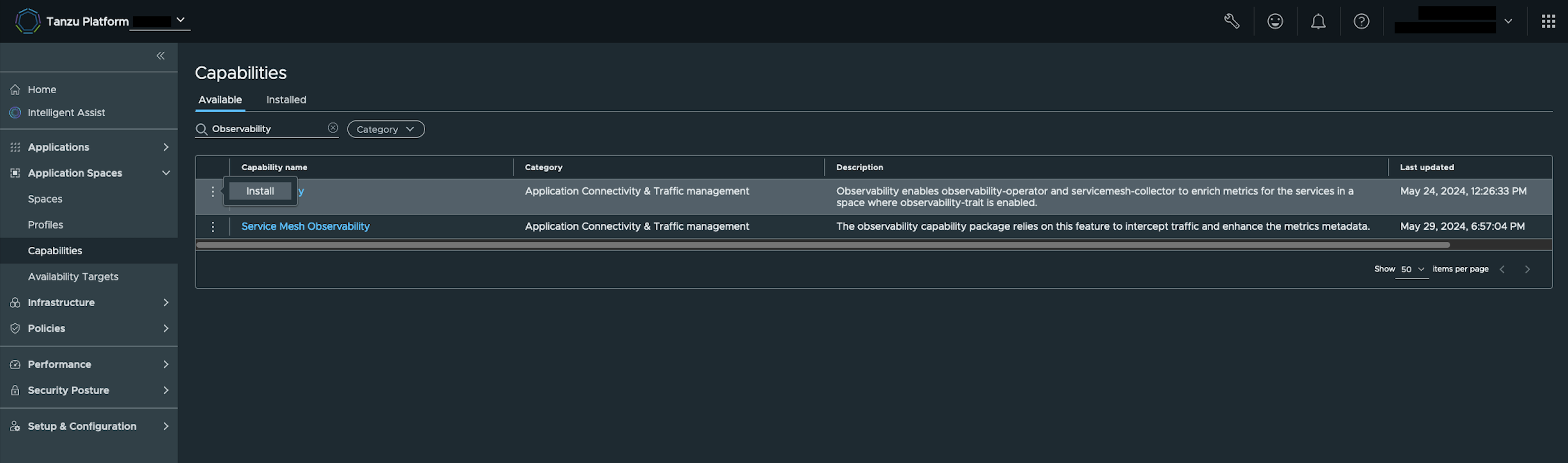Click the capability search input field
The image size is (1568, 463).
click(x=266, y=129)
